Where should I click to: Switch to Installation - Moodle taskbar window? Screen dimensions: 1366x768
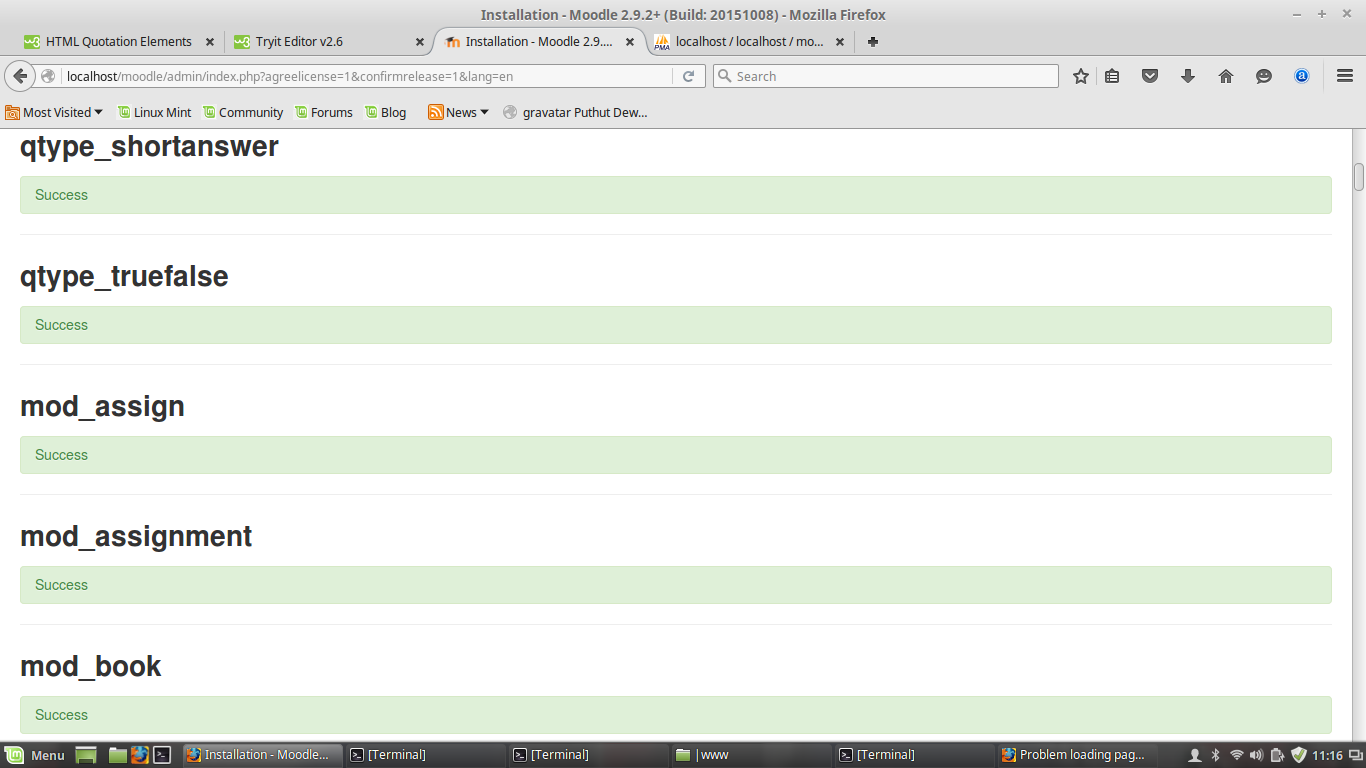[262, 755]
